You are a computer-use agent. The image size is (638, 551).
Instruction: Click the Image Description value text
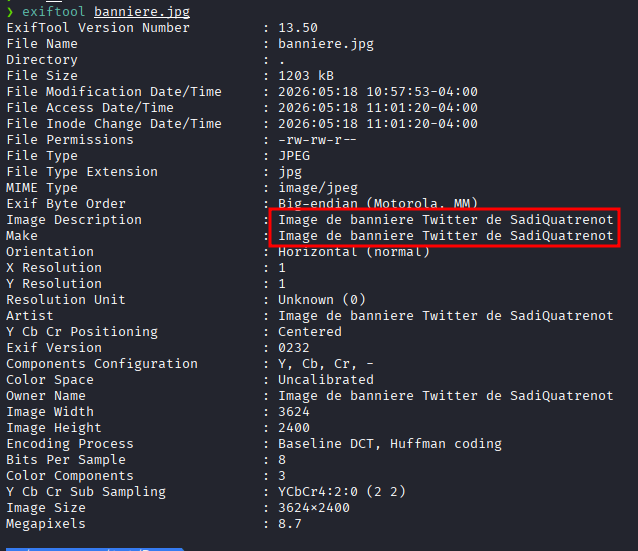pos(446,220)
